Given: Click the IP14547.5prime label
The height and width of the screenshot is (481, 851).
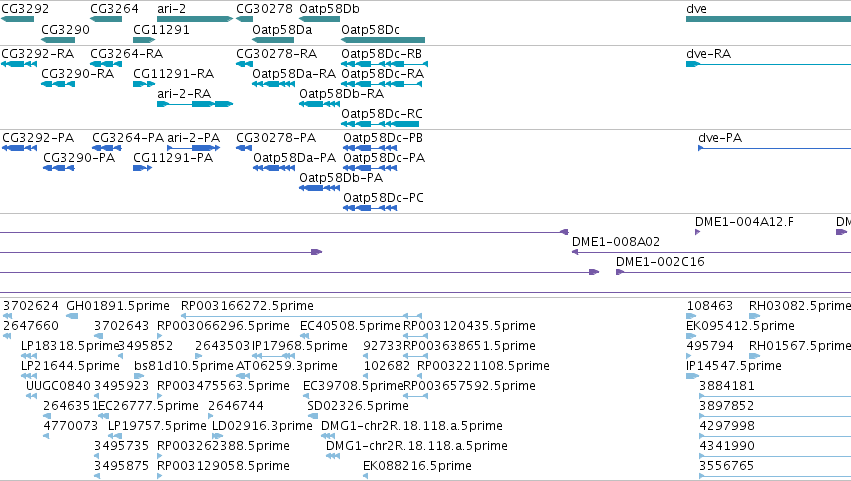Looking at the screenshot, I should (734, 366).
